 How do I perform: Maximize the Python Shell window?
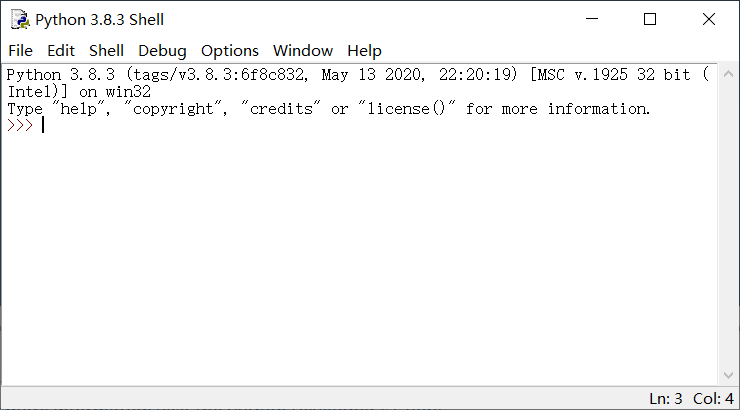(x=650, y=19)
